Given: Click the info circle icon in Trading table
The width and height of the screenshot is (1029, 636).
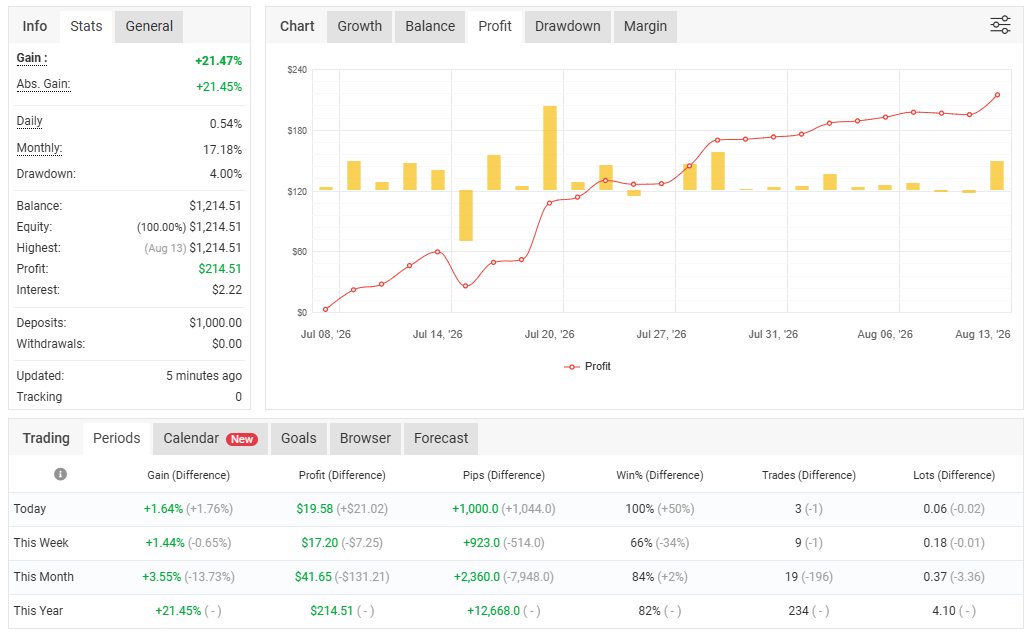Looking at the screenshot, I should 60,474.
